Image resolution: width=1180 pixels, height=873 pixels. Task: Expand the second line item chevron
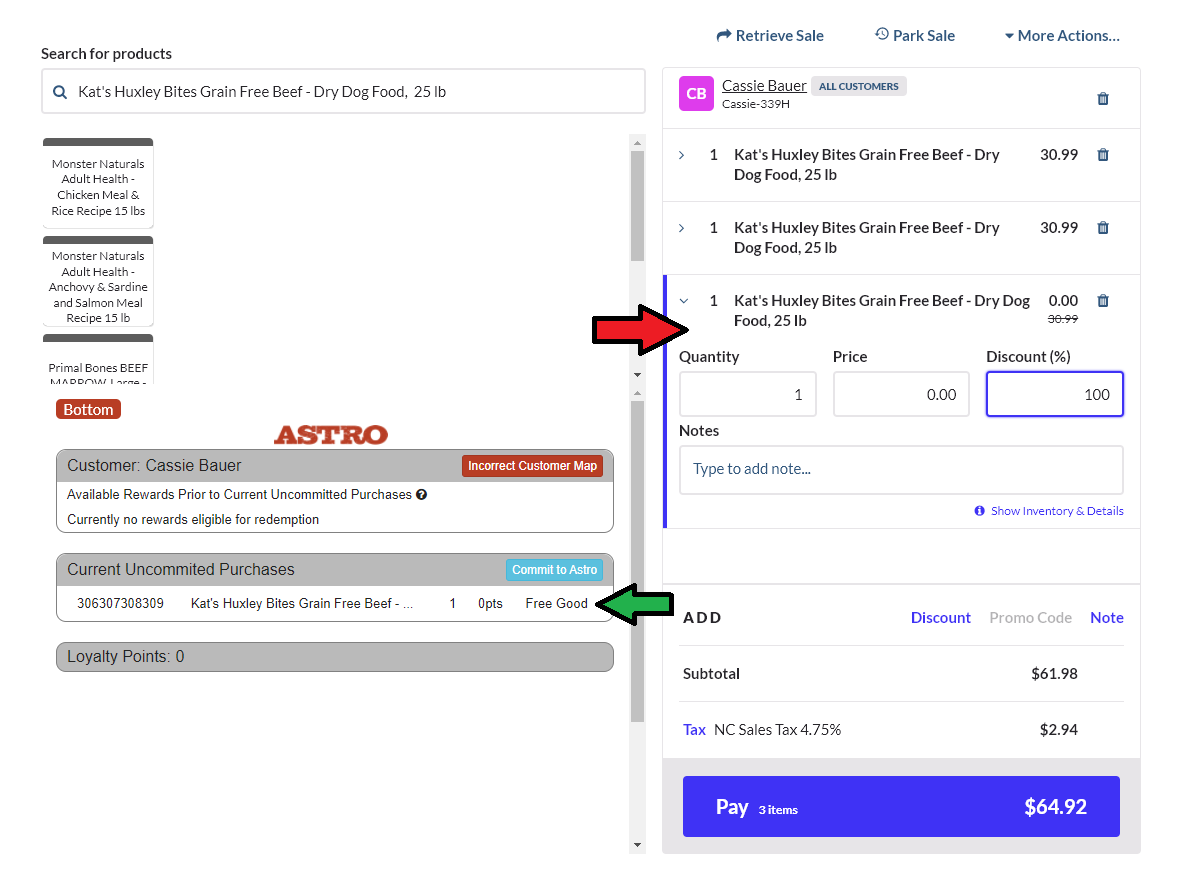click(x=682, y=228)
